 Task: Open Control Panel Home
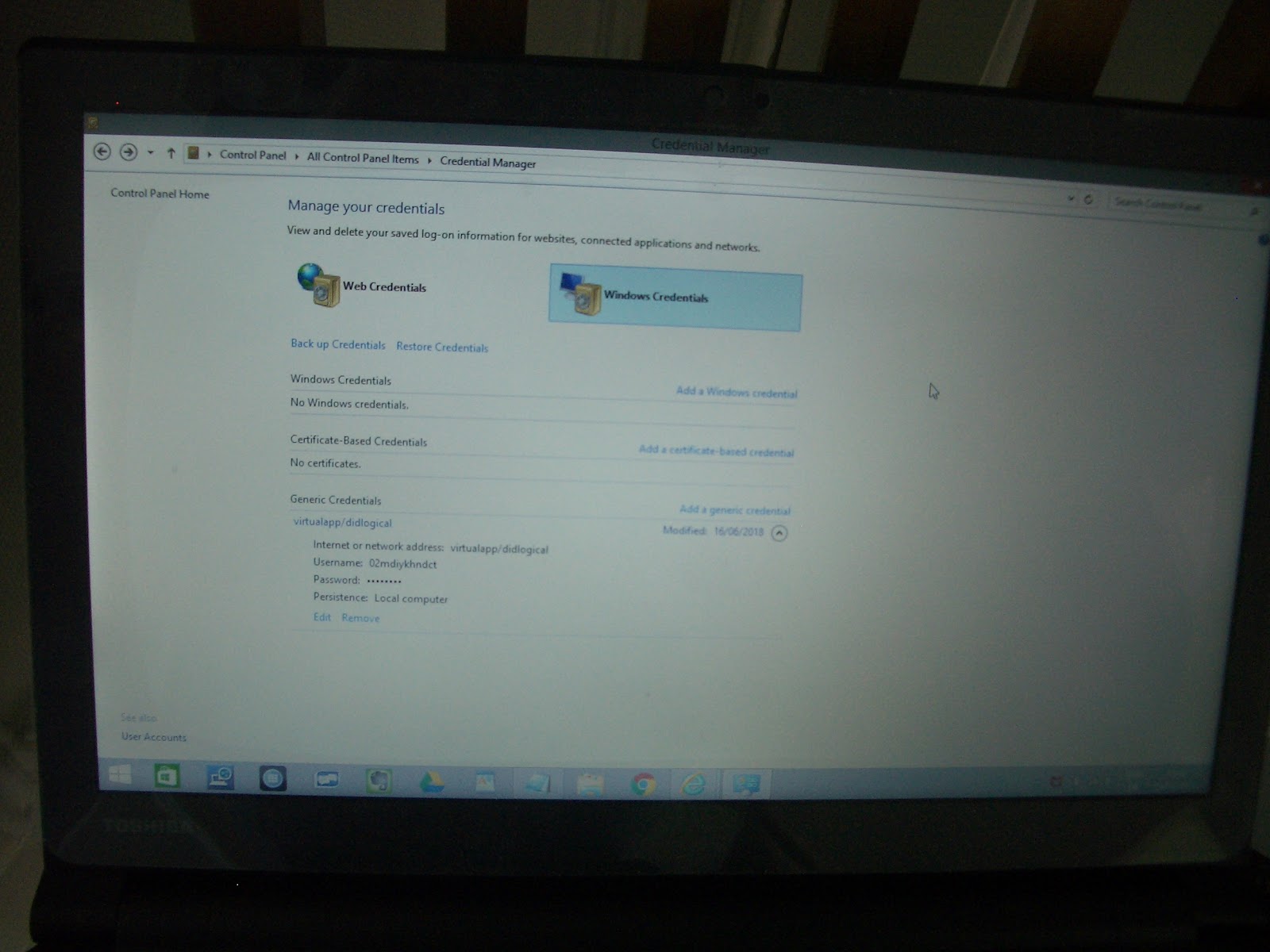[x=160, y=194]
